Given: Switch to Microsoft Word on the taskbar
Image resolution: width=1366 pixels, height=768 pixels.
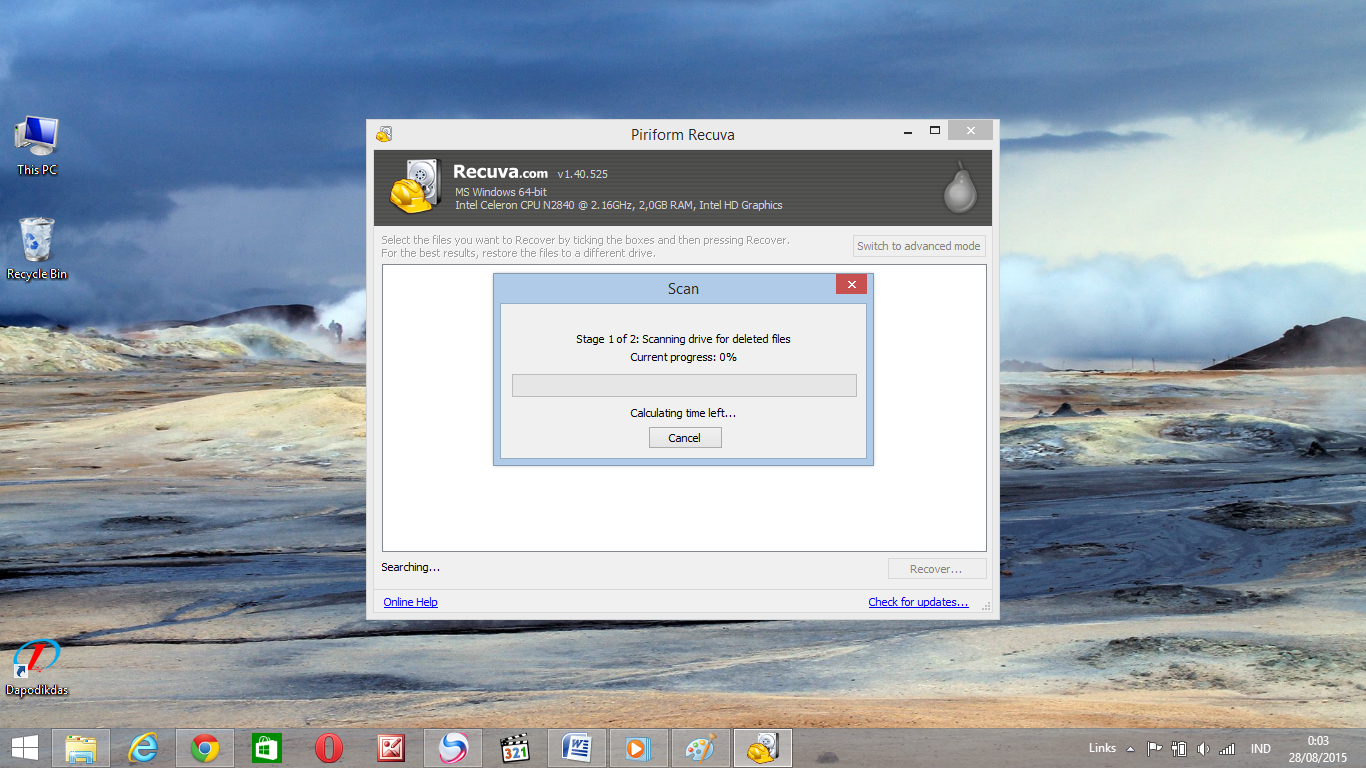Looking at the screenshot, I should click(577, 748).
